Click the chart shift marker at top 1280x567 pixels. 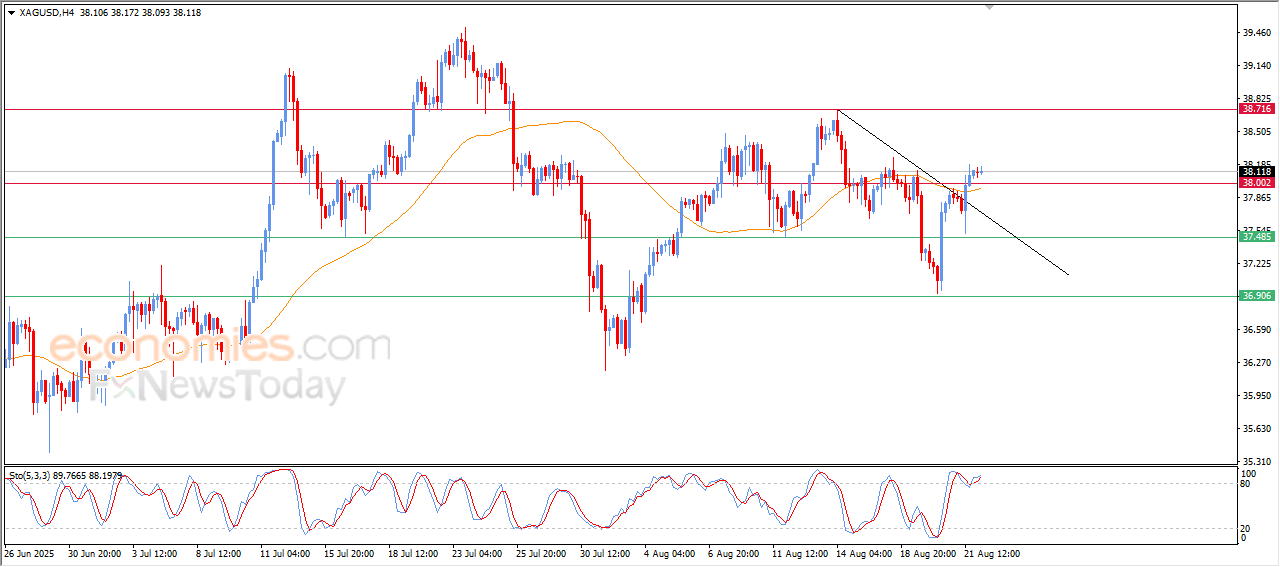(990, 7)
